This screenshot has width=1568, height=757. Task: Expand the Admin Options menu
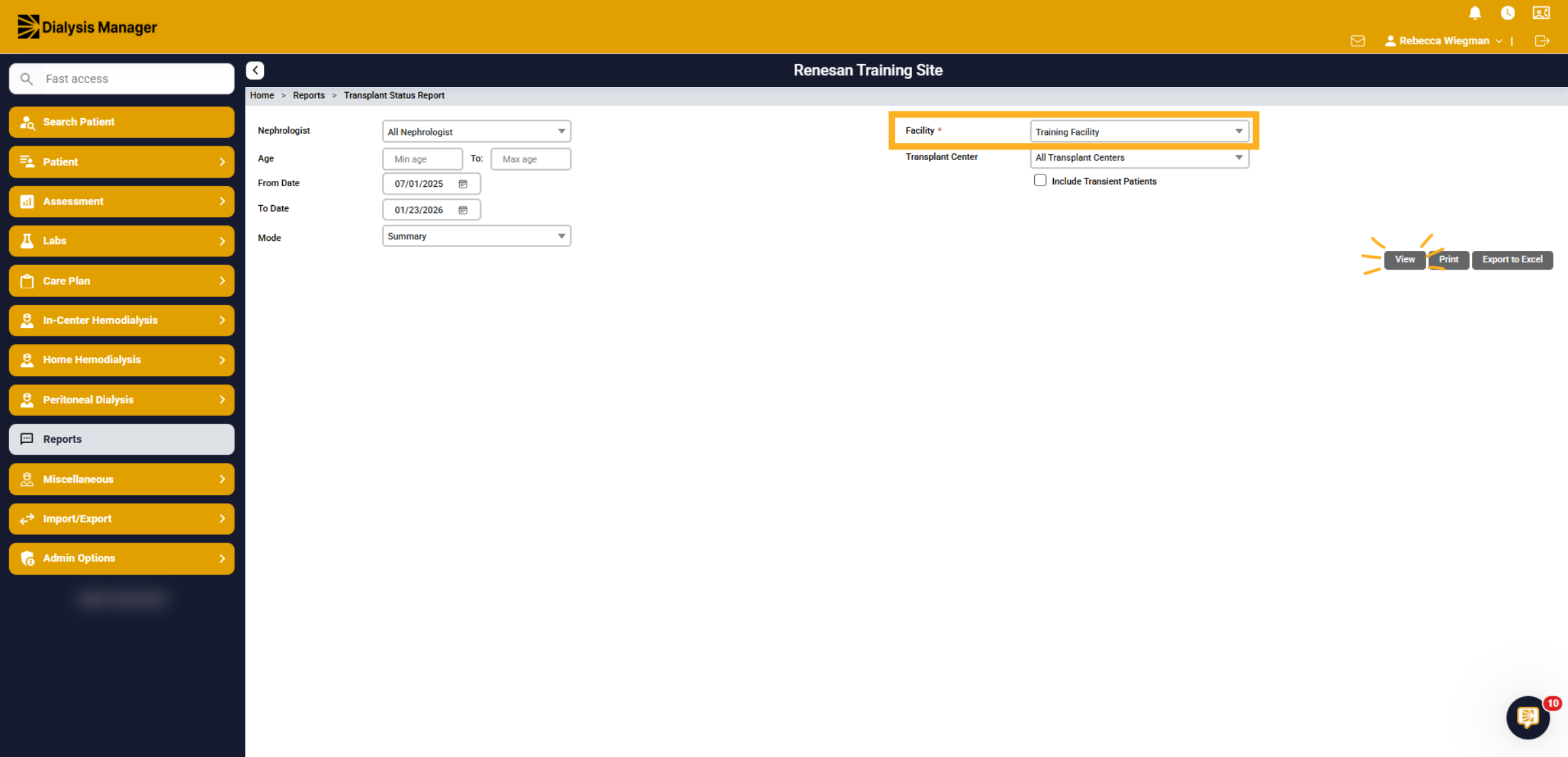[122, 558]
